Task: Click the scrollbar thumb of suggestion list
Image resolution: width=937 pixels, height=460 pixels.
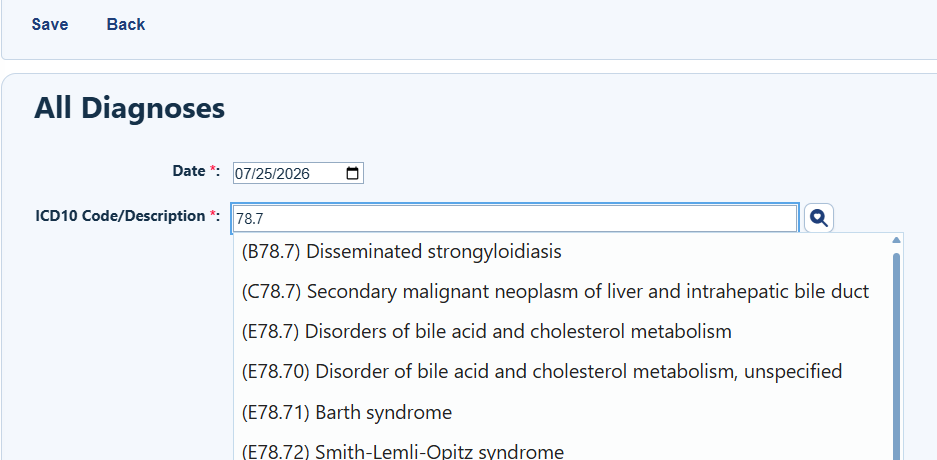Action: [896, 356]
